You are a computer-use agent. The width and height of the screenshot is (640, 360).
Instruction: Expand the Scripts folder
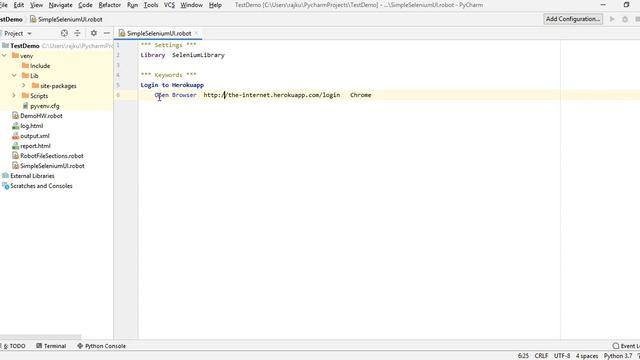pyautogui.click(x=14, y=96)
